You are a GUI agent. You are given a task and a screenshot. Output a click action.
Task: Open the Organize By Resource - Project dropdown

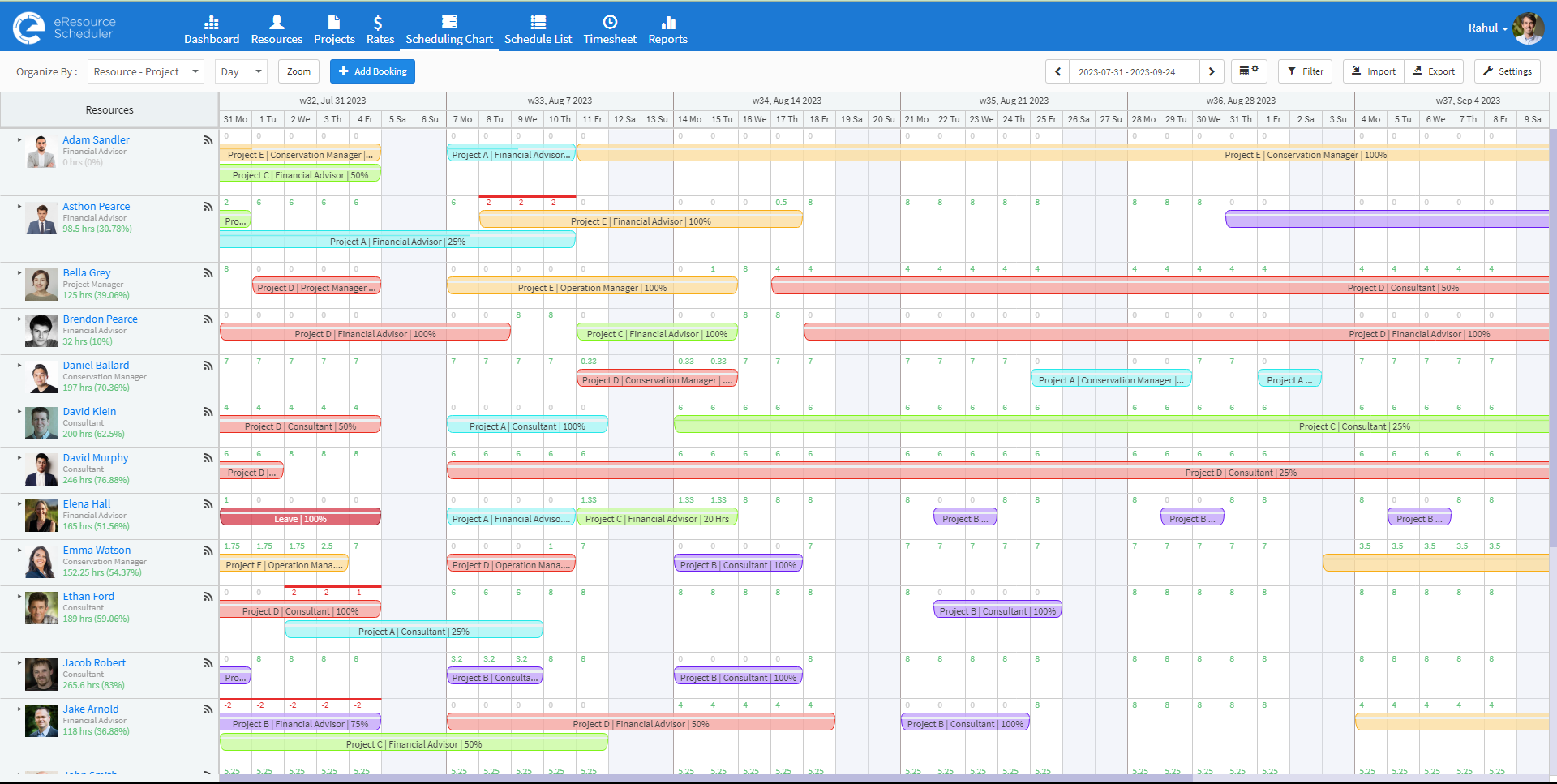146,71
